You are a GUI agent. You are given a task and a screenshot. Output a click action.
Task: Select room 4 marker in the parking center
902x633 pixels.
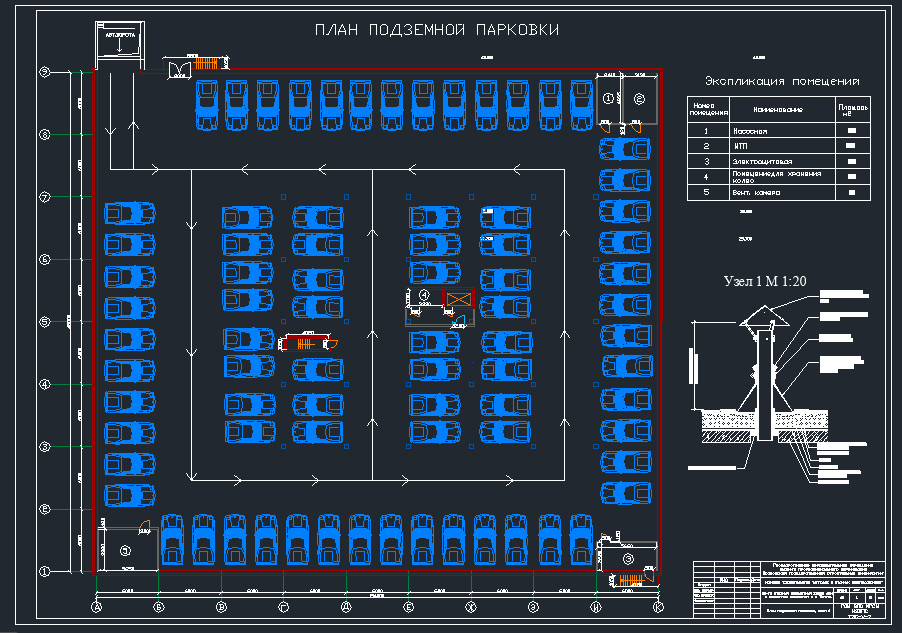click(424, 295)
